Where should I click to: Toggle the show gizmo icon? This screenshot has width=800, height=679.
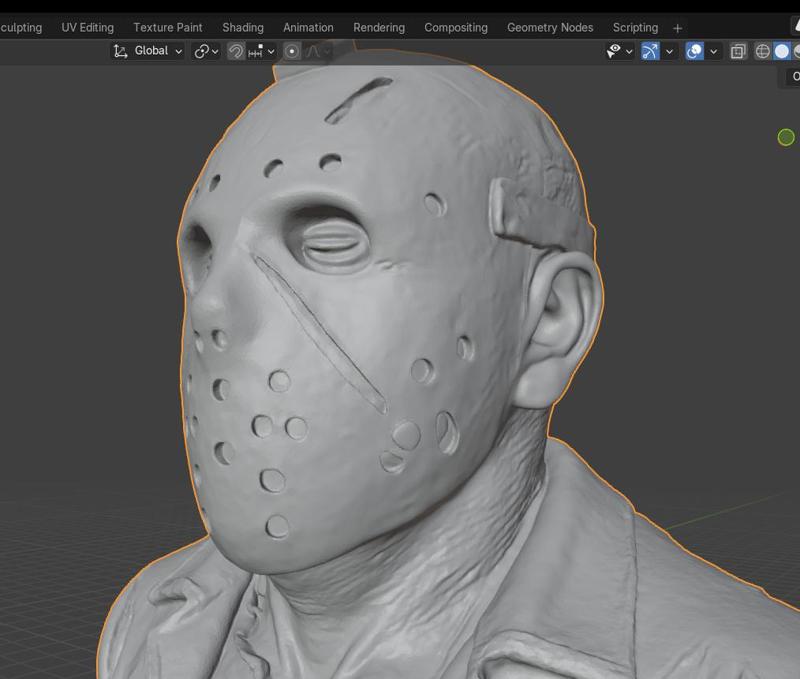point(651,51)
